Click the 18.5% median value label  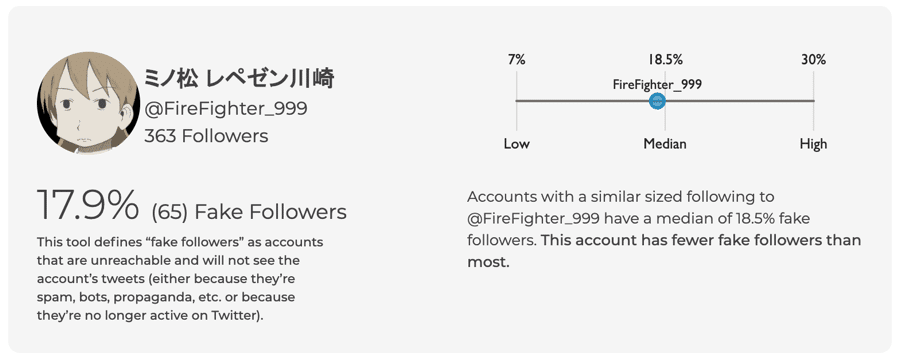(x=665, y=59)
